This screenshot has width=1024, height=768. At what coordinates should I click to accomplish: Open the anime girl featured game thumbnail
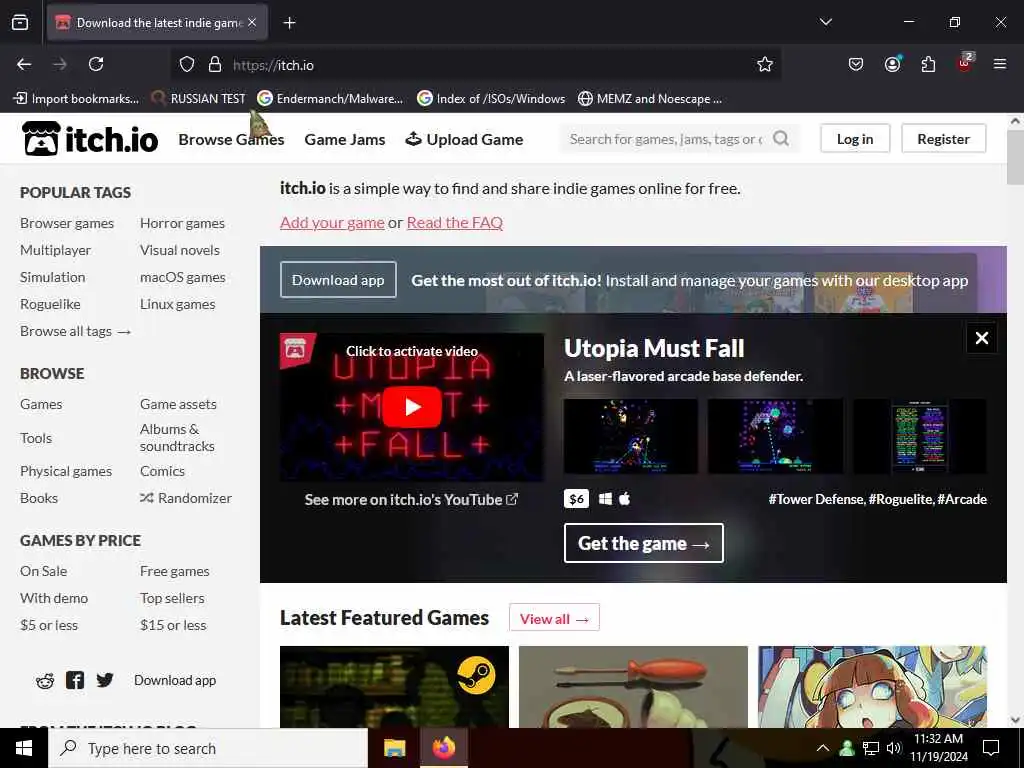(x=872, y=686)
